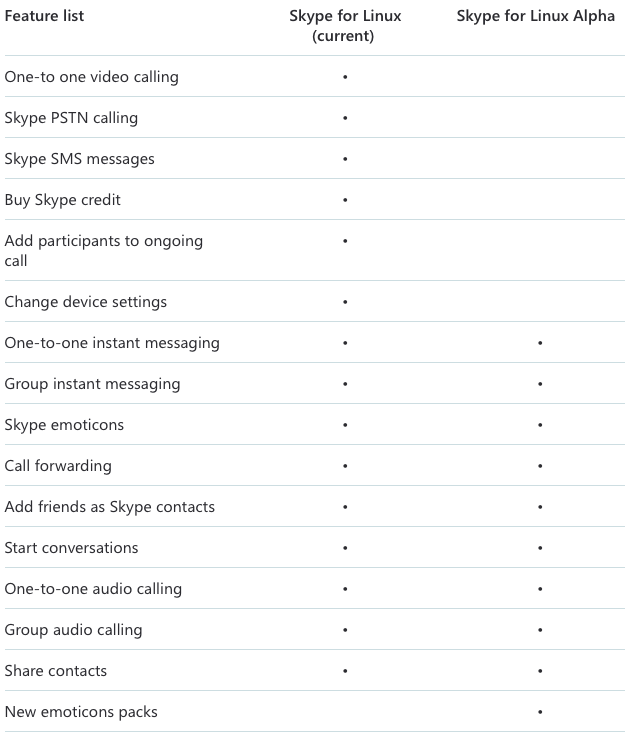Select the 'Share contacts' row label
The width and height of the screenshot is (635, 740).
click(56, 671)
